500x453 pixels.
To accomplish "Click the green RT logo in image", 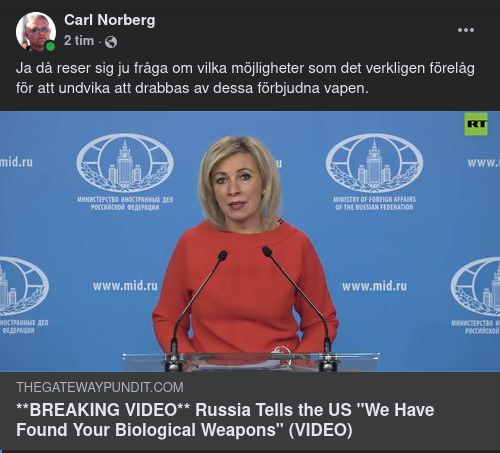I will (476, 124).
